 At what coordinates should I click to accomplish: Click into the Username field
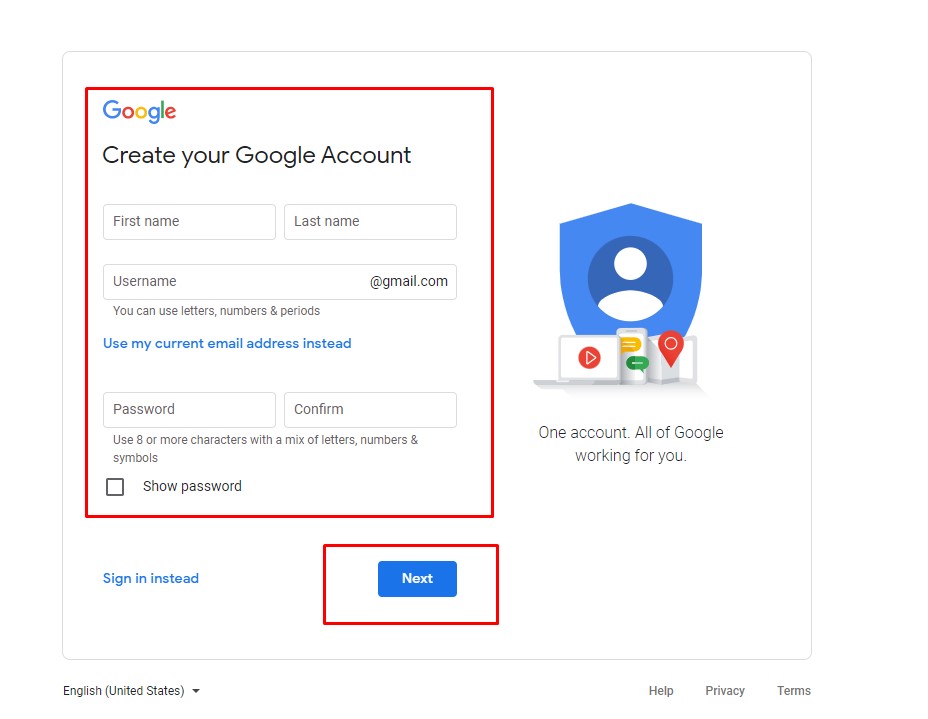point(280,282)
